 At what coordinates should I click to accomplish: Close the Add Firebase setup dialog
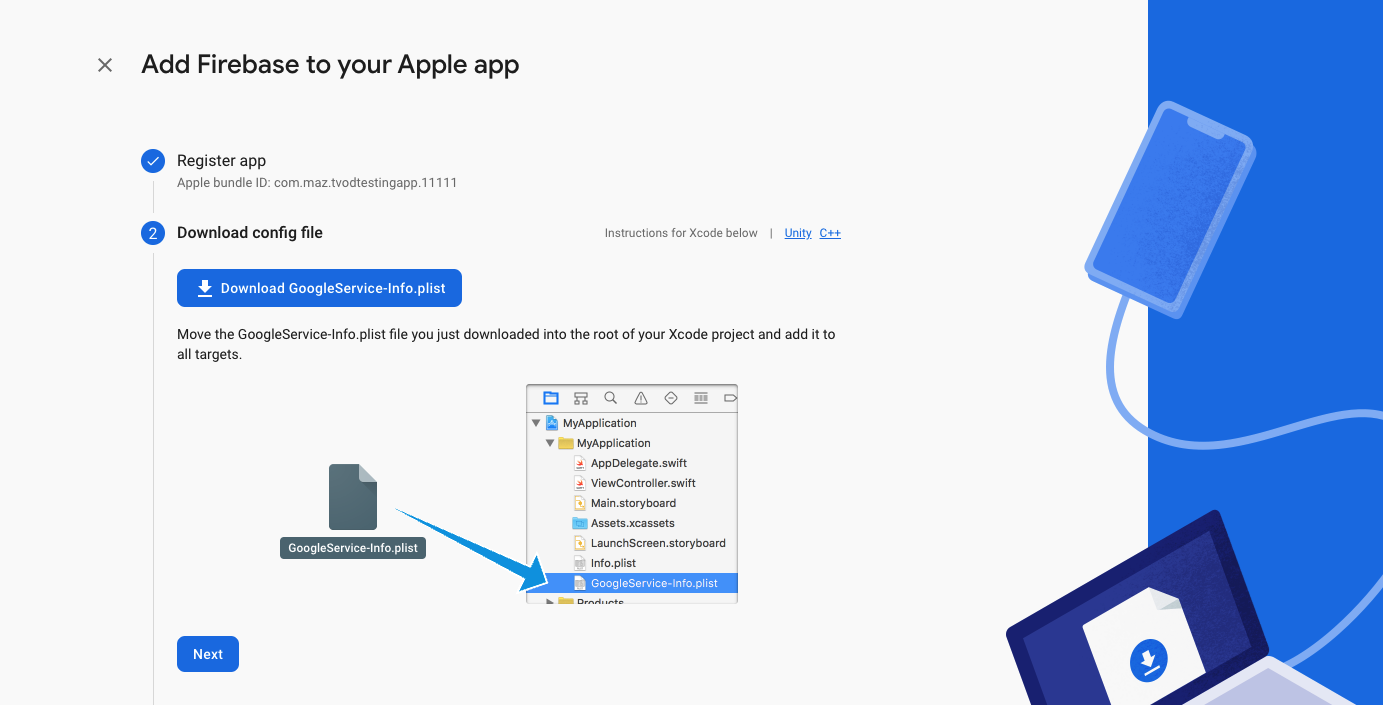(105, 65)
